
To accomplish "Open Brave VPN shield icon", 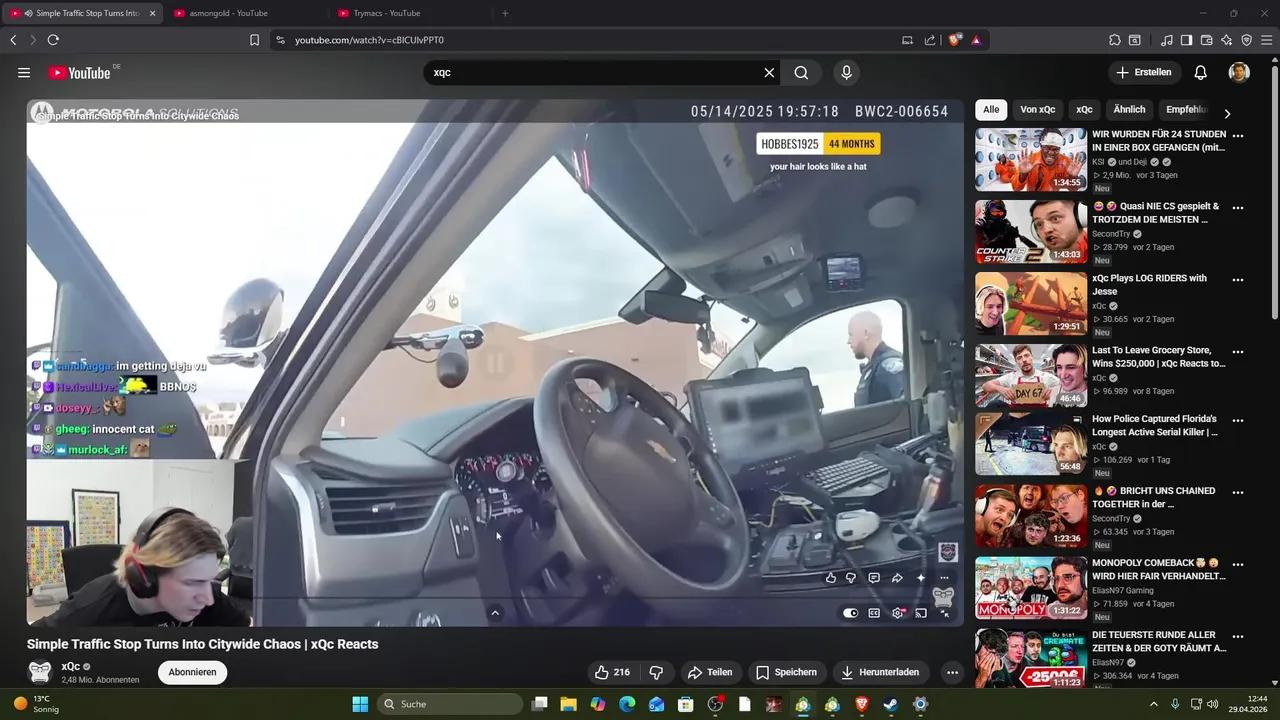I will (x=1246, y=40).
